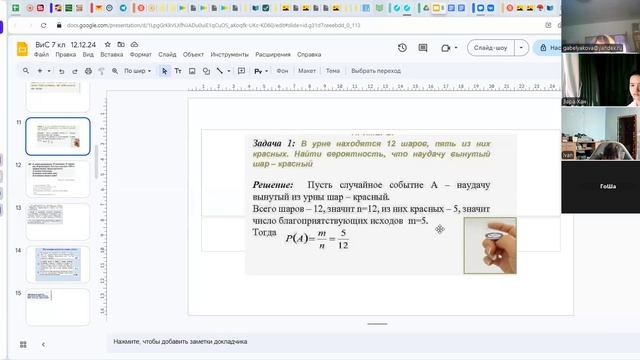Screen dimensions: 640x360
Task: Click the 'Решение:' text on slide
Action: point(273,185)
